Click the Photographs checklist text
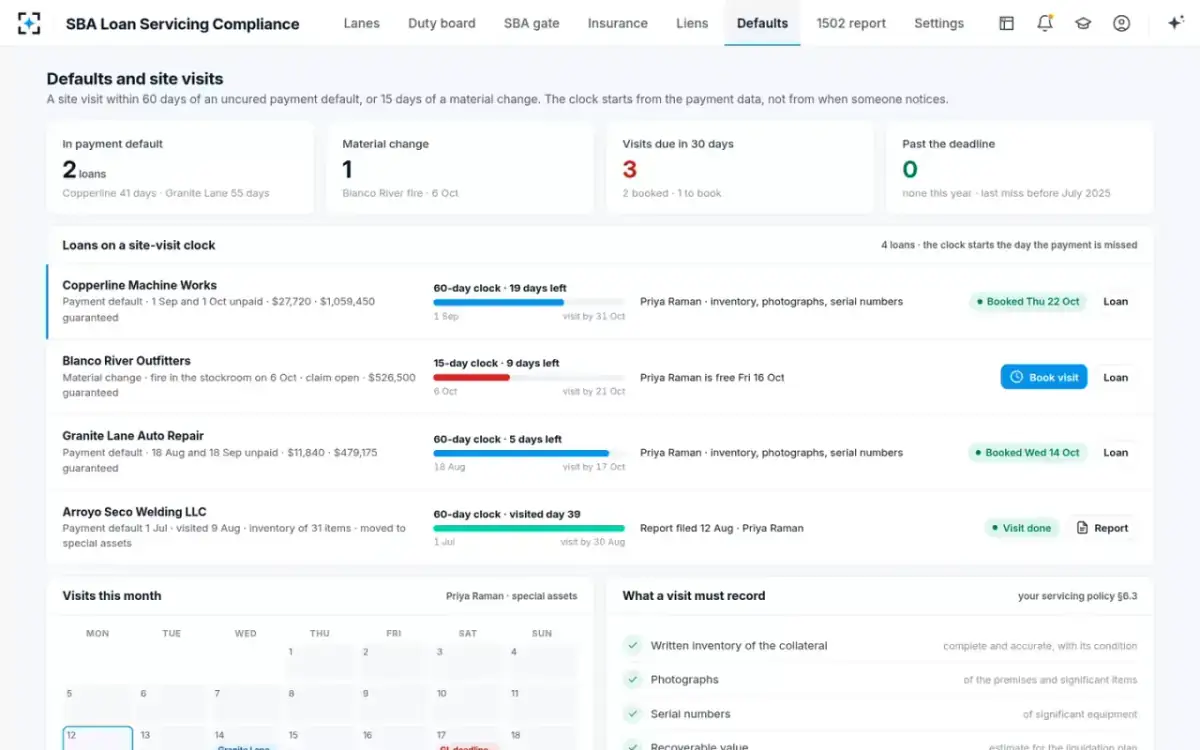The image size is (1200, 750). (685, 680)
